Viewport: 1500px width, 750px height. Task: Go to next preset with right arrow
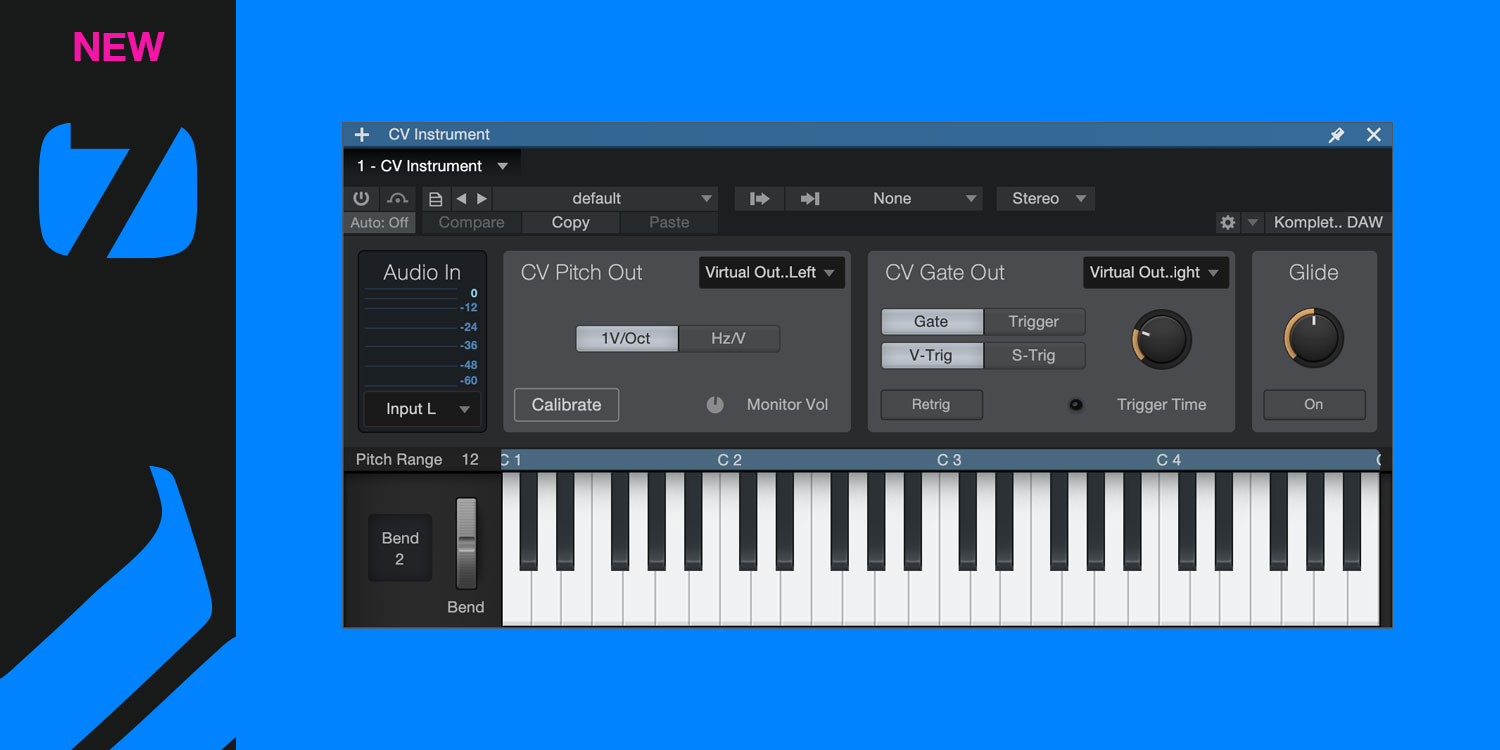[x=482, y=199]
